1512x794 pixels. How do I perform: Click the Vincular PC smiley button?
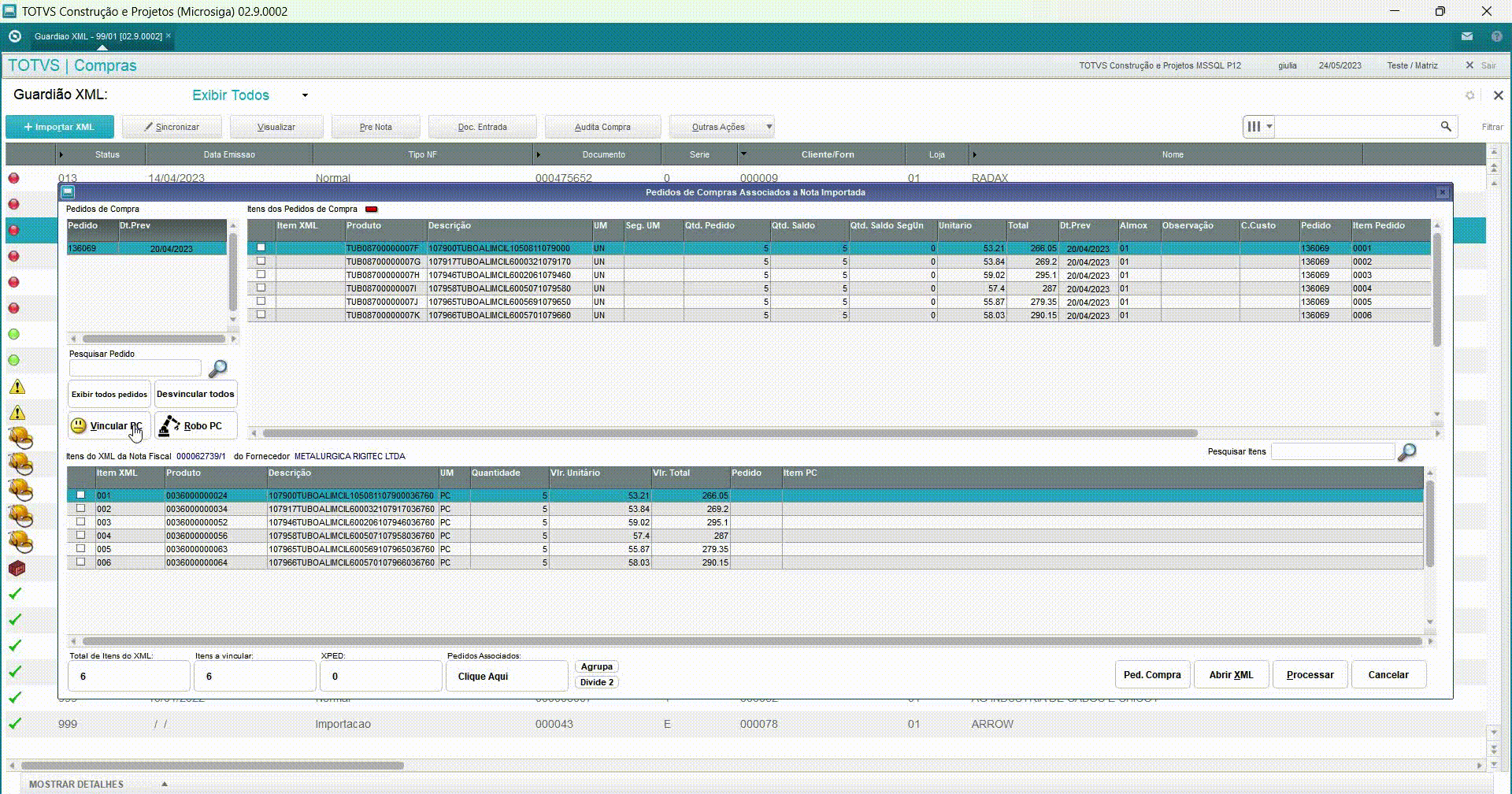109,425
